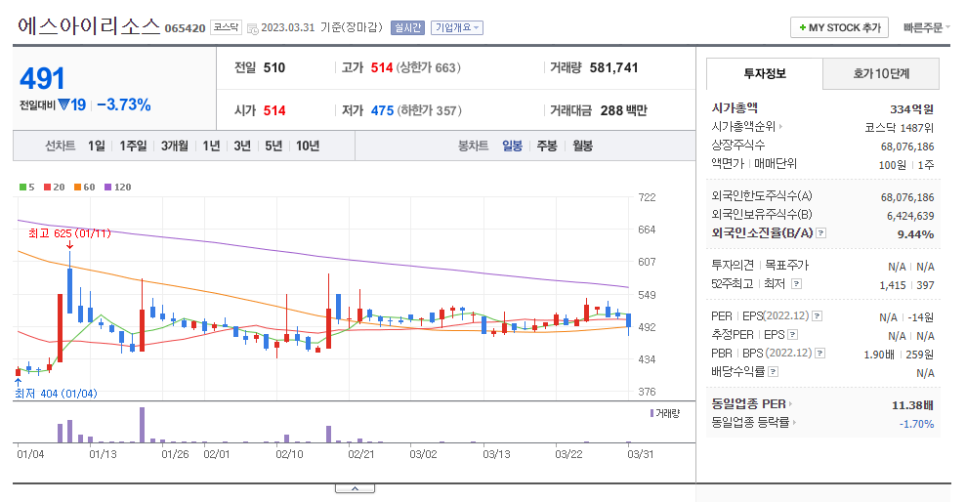Open help icon next to 추정PER EPS
The height and width of the screenshot is (502, 966).
tap(793, 334)
